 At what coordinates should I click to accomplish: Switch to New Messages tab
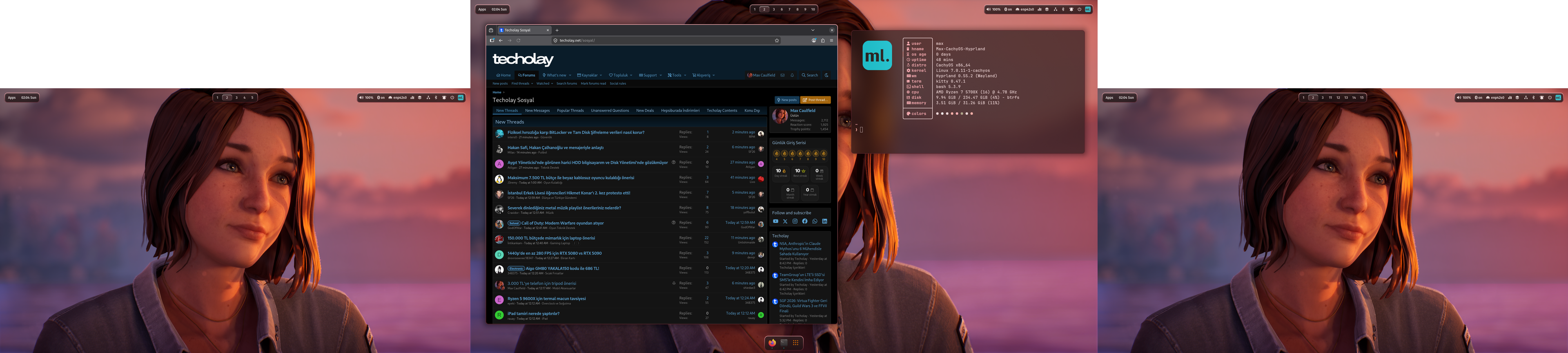point(537,111)
